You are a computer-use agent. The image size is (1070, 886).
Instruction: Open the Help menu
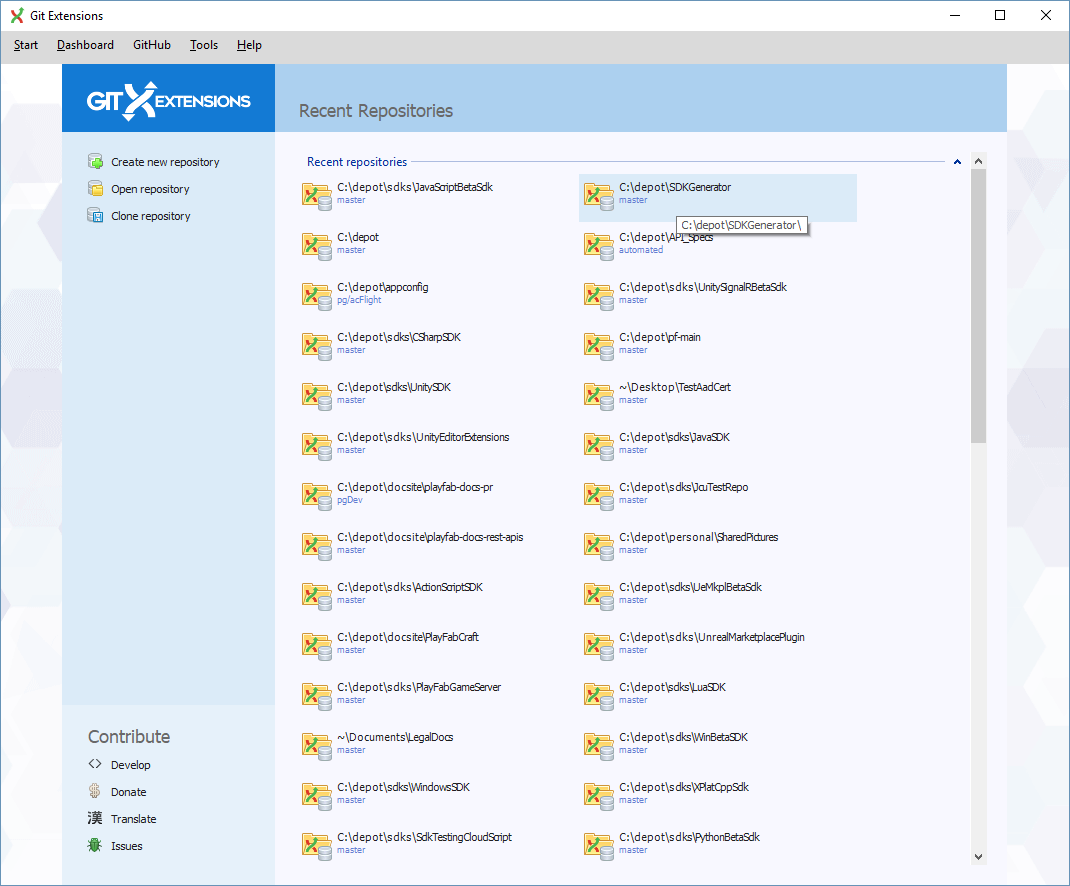pos(248,45)
